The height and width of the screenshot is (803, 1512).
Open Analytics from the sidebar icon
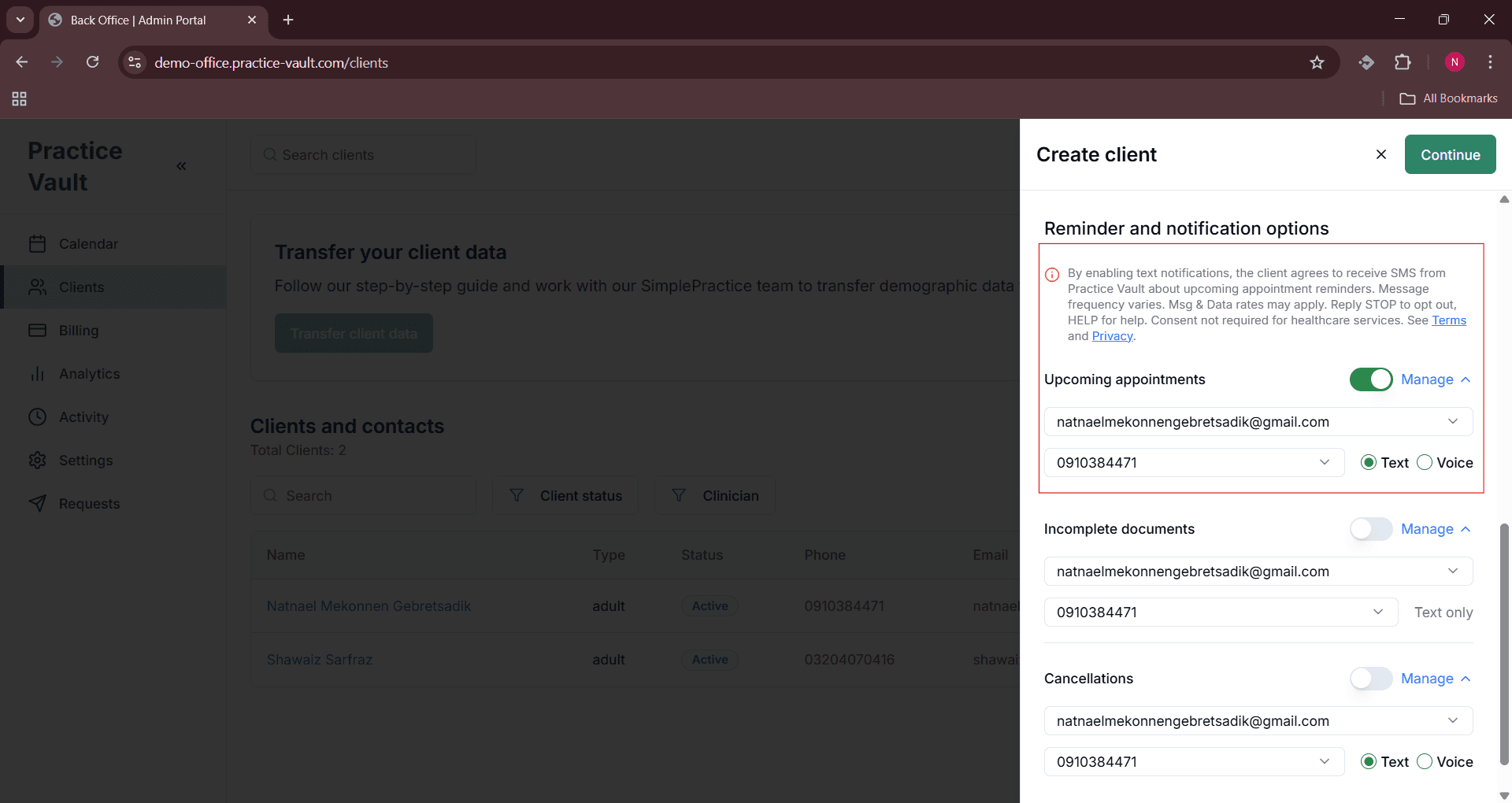(x=37, y=374)
